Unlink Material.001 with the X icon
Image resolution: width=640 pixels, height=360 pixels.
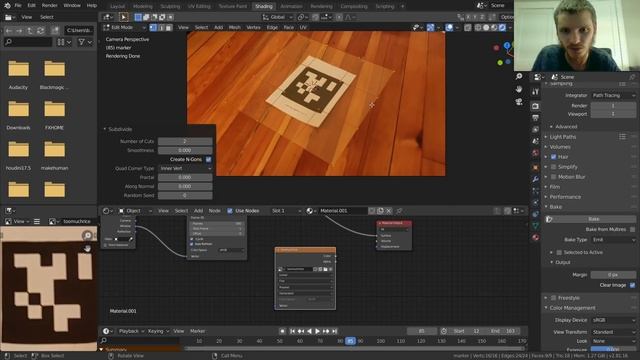click(389, 211)
